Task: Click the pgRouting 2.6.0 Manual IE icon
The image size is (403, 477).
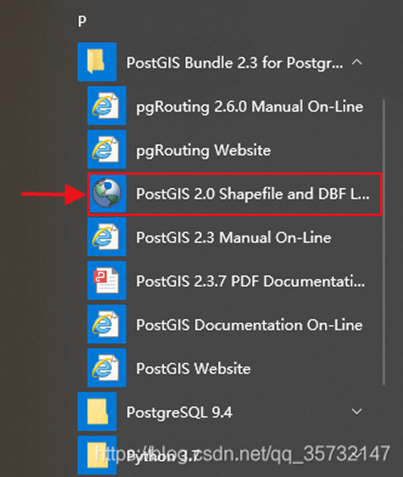Action: [107, 106]
